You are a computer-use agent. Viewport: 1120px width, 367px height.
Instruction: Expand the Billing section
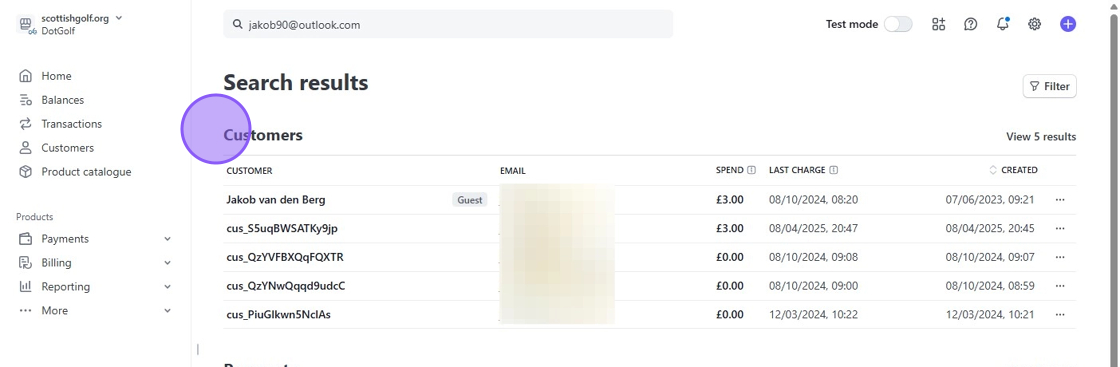[96, 263]
